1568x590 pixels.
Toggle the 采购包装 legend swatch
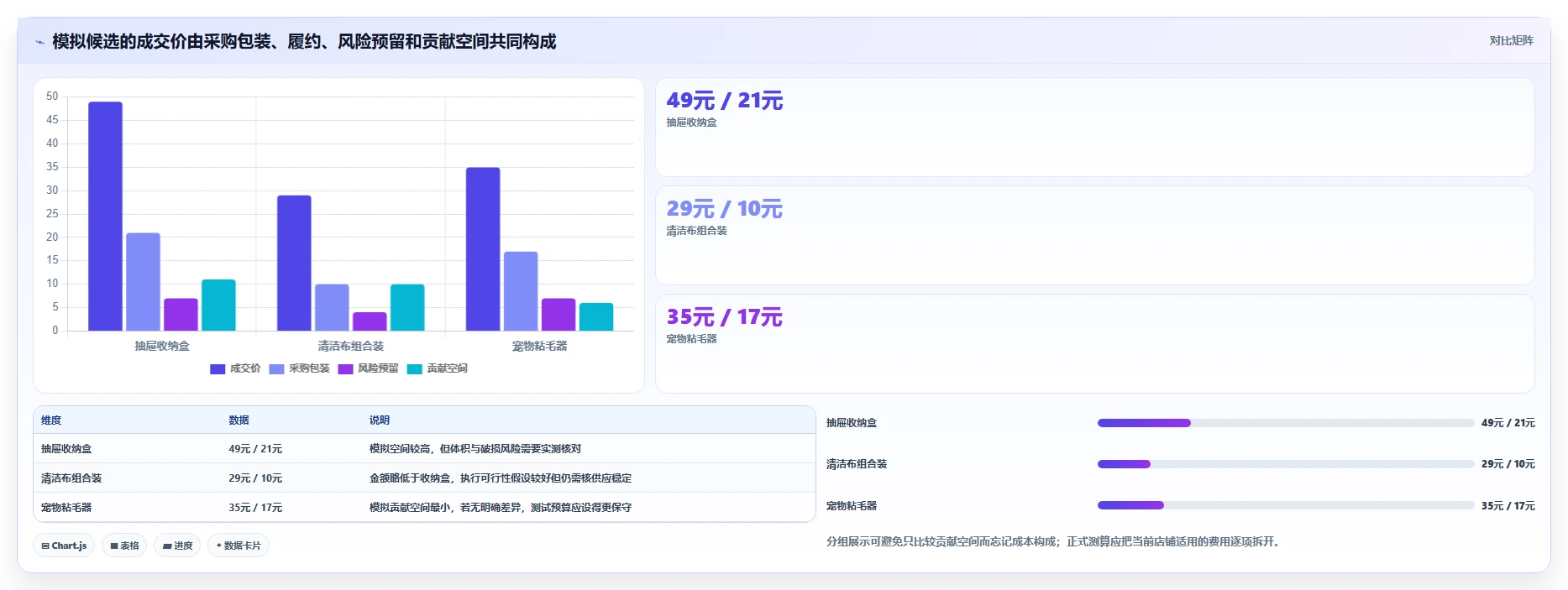pos(276,368)
